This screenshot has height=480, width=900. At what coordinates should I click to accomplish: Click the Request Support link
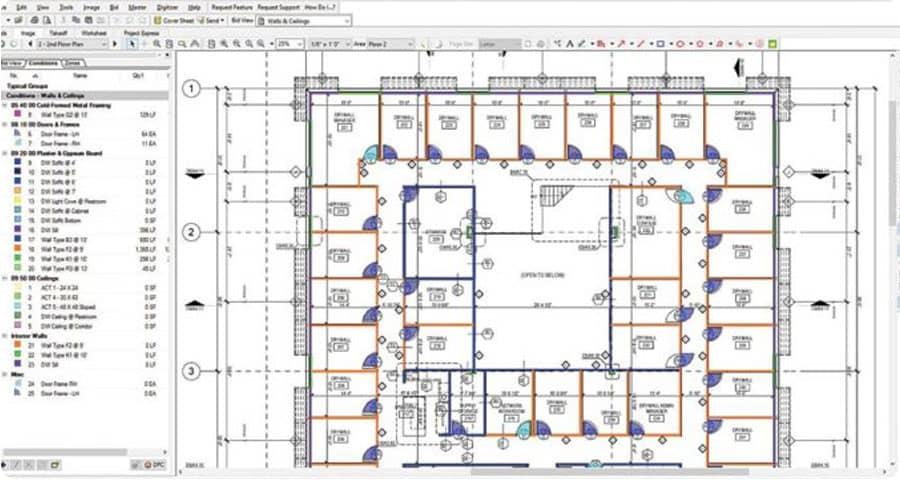[x=278, y=7]
